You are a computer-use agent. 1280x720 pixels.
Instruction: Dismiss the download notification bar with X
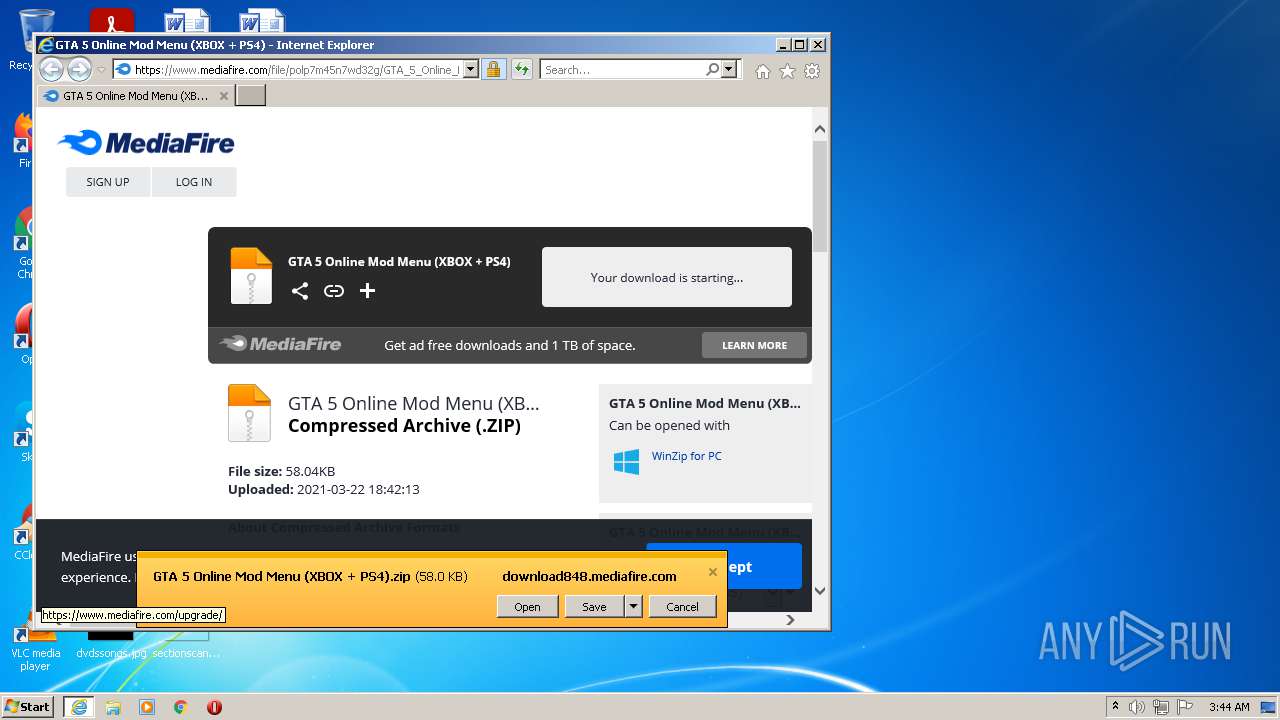(x=713, y=572)
